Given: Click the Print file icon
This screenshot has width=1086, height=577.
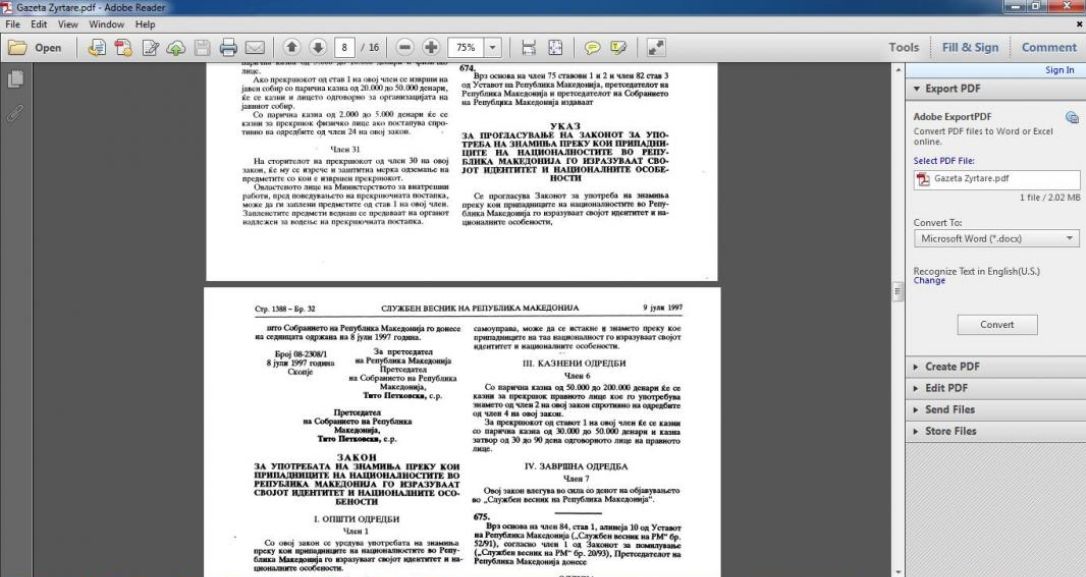Looking at the screenshot, I should (227, 47).
